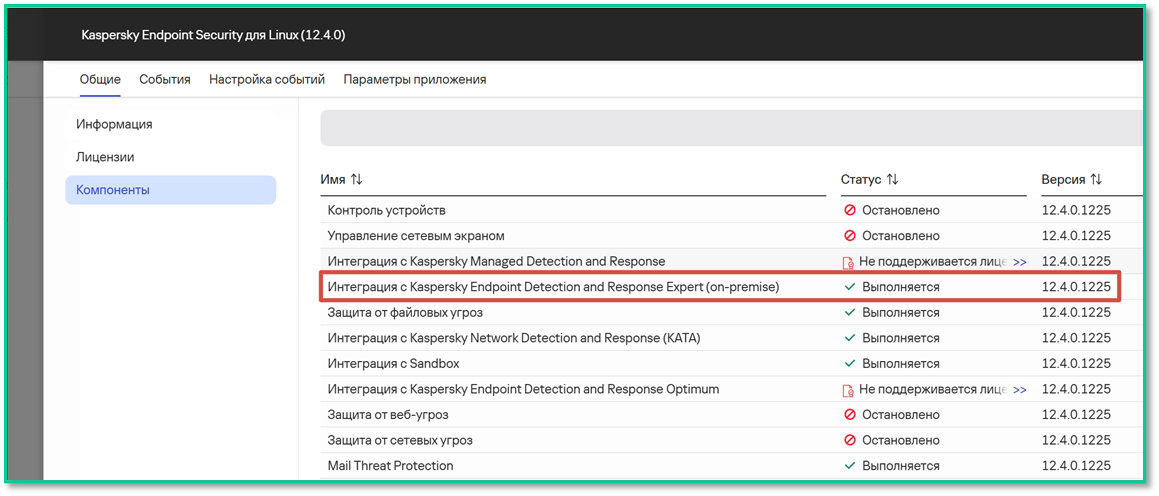Click checkmark for Защита от файловых угроз

849,313
